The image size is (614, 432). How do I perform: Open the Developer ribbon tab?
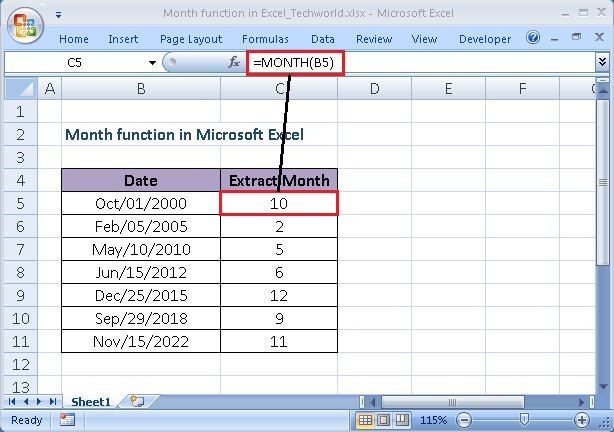tap(485, 39)
